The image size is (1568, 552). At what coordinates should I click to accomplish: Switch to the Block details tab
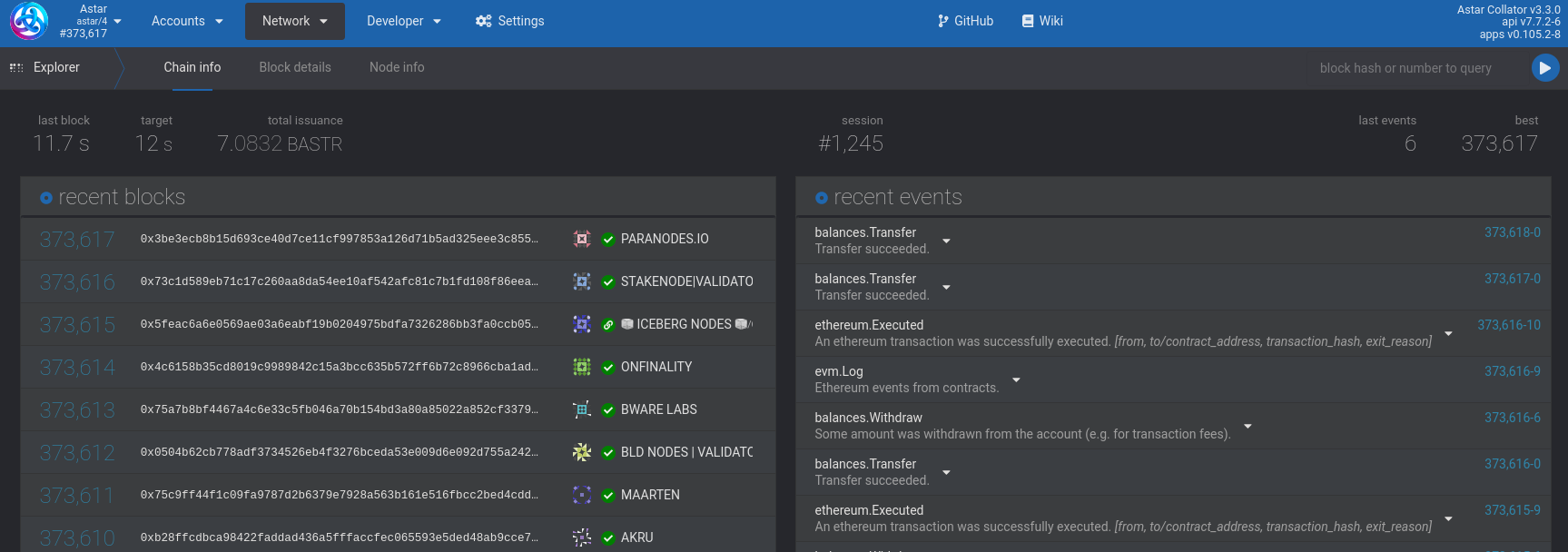tap(295, 68)
